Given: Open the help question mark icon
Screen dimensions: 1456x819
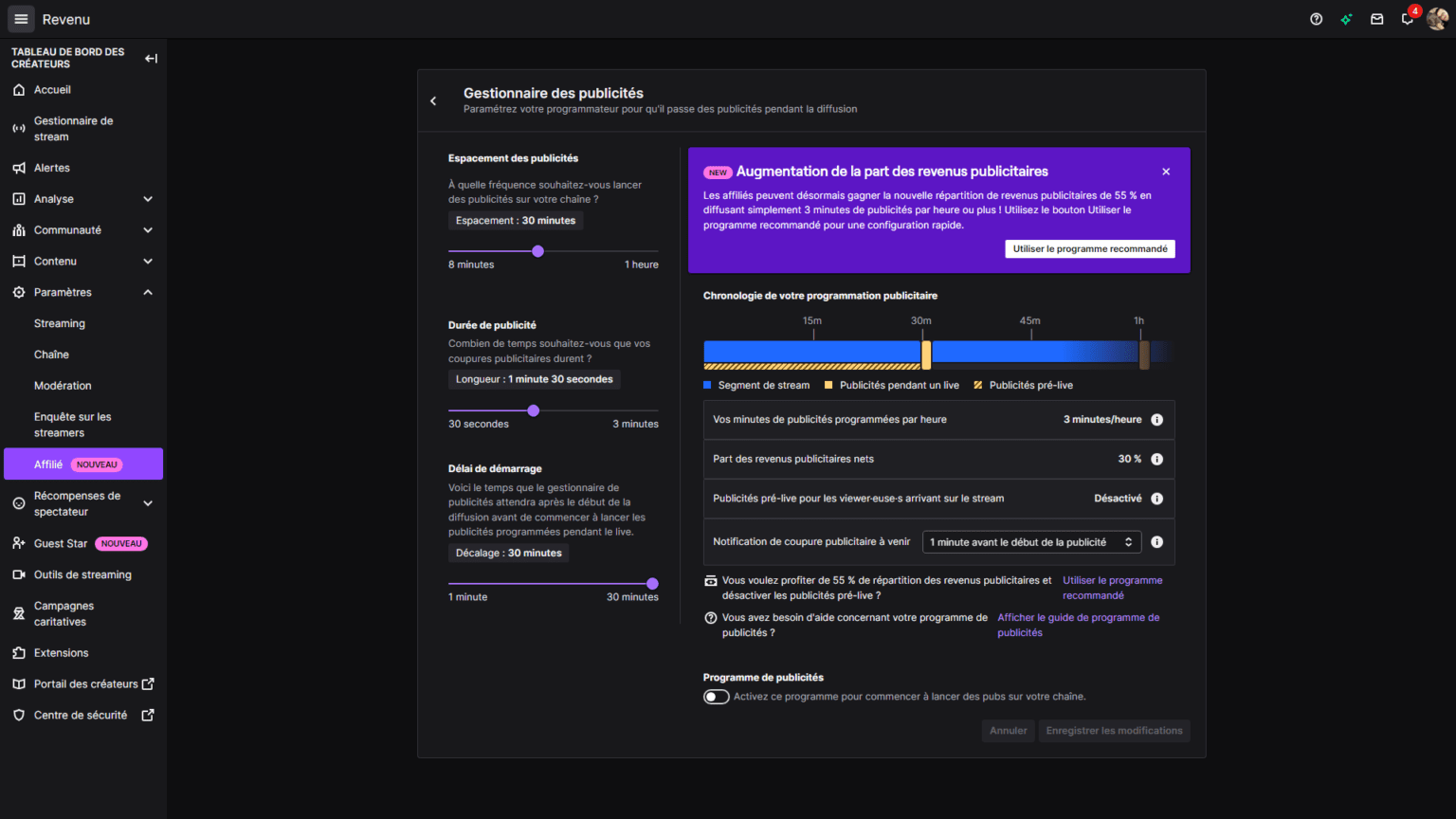Looking at the screenshot, I should click(x=1316, y=19).
